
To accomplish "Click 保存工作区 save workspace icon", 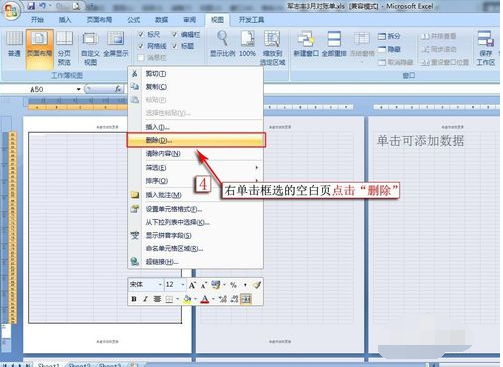I will tap(486, 48).
